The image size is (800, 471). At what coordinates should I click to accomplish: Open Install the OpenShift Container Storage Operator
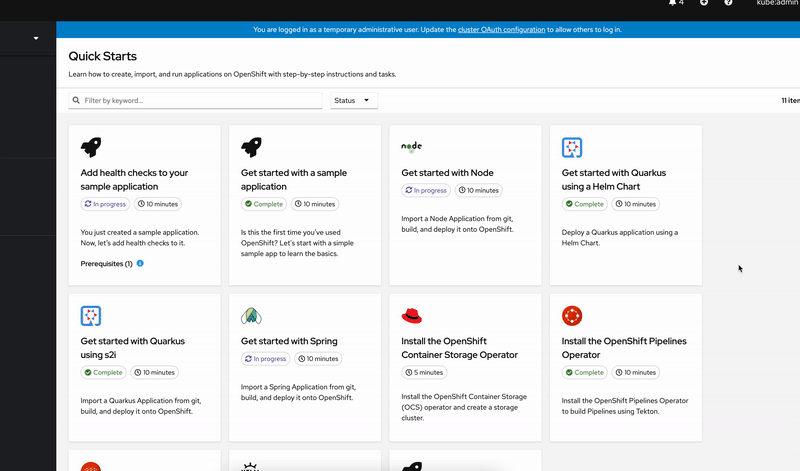pyautogui.click(x=459, y=347)
